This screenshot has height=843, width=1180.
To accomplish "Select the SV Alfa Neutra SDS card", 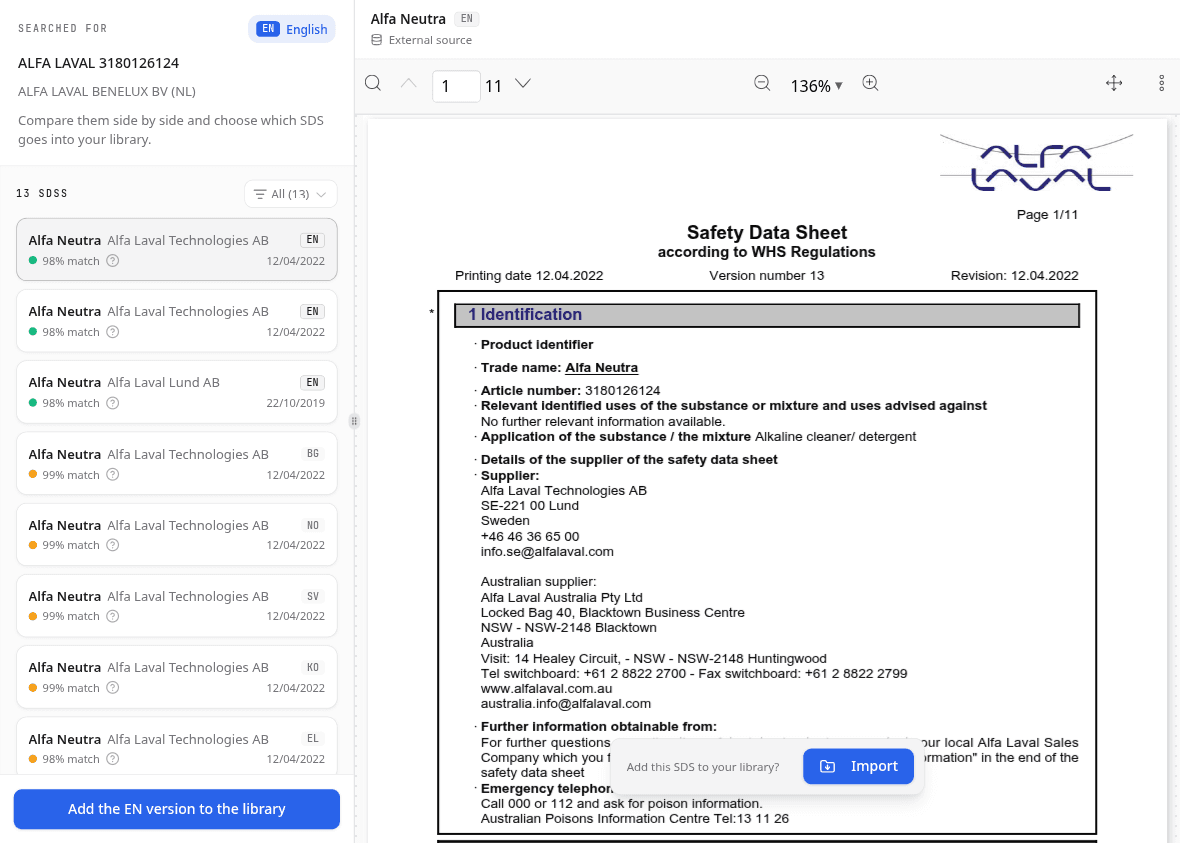I will [x=177, y=605].
